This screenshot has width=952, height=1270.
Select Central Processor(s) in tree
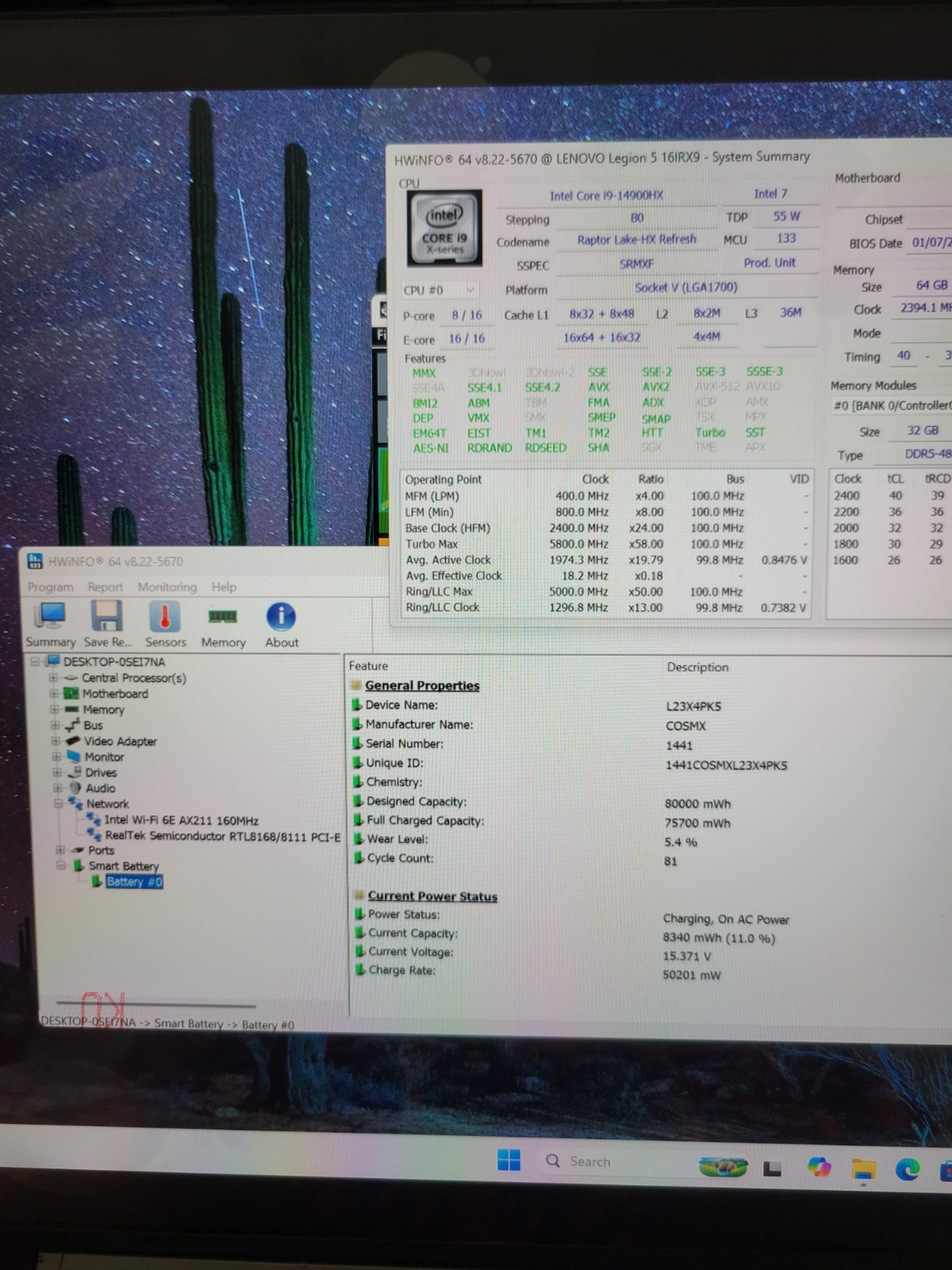coord(133,678)
